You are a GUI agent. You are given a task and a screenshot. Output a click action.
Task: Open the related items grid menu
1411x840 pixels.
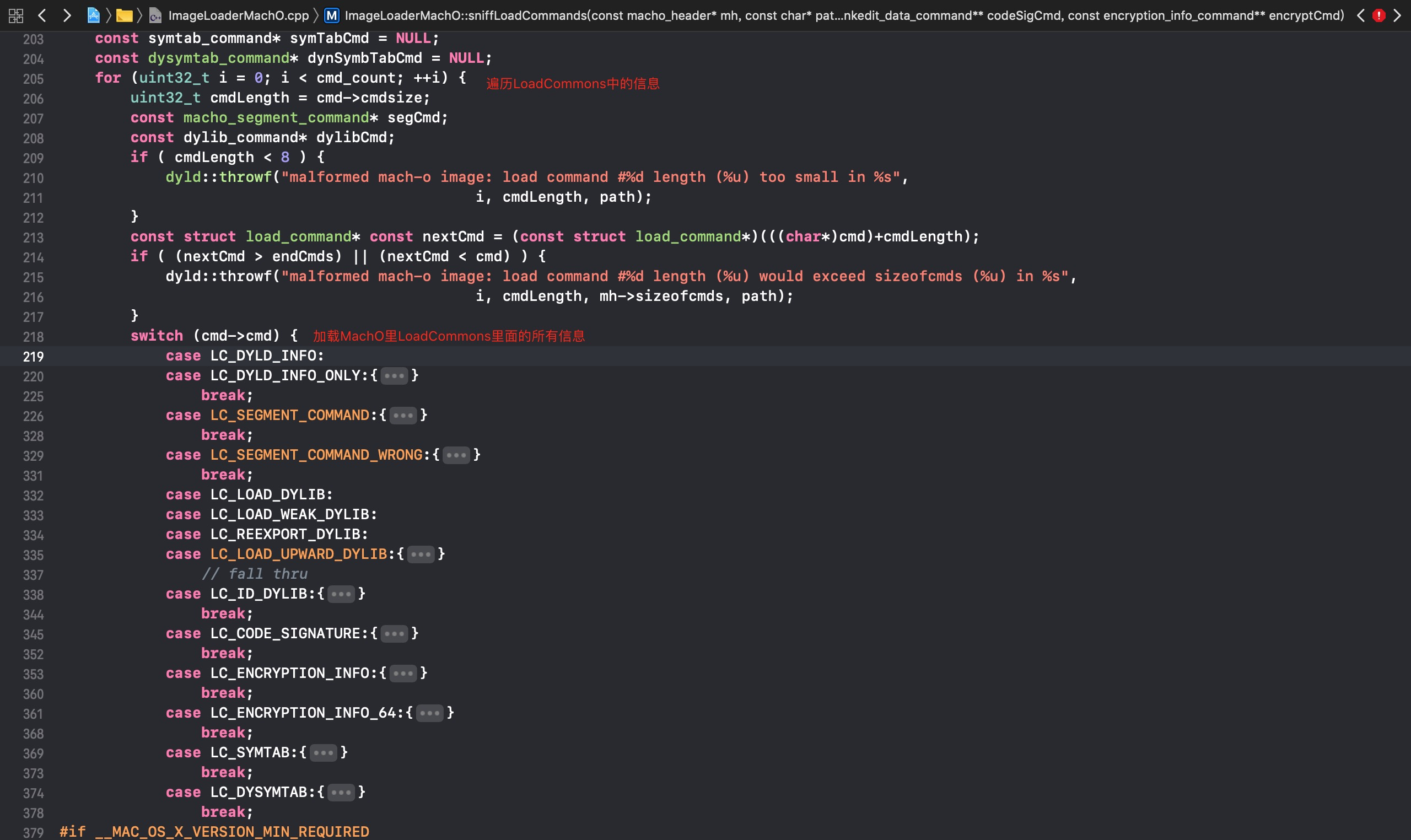[x=16, y=15]
